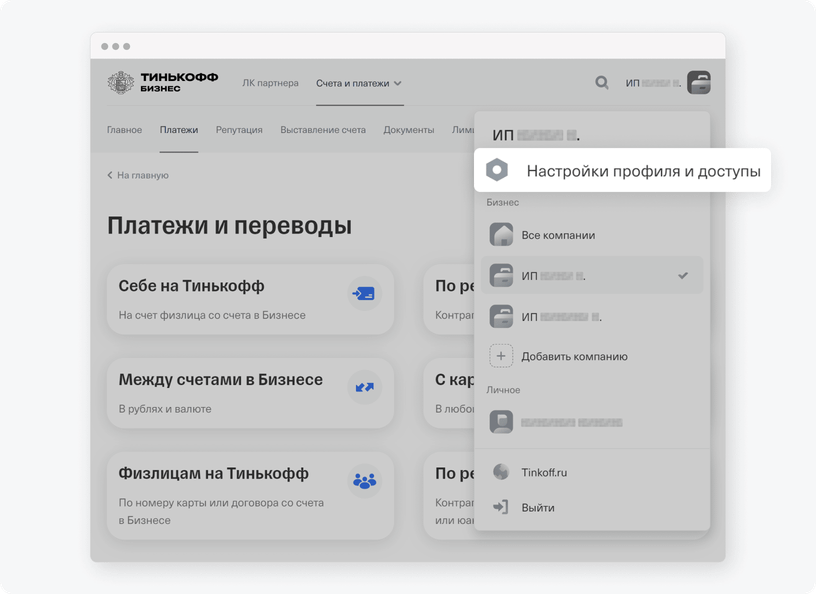
Task: Open the Между счетами в Бизнесе card
Action: coord(250,393)
